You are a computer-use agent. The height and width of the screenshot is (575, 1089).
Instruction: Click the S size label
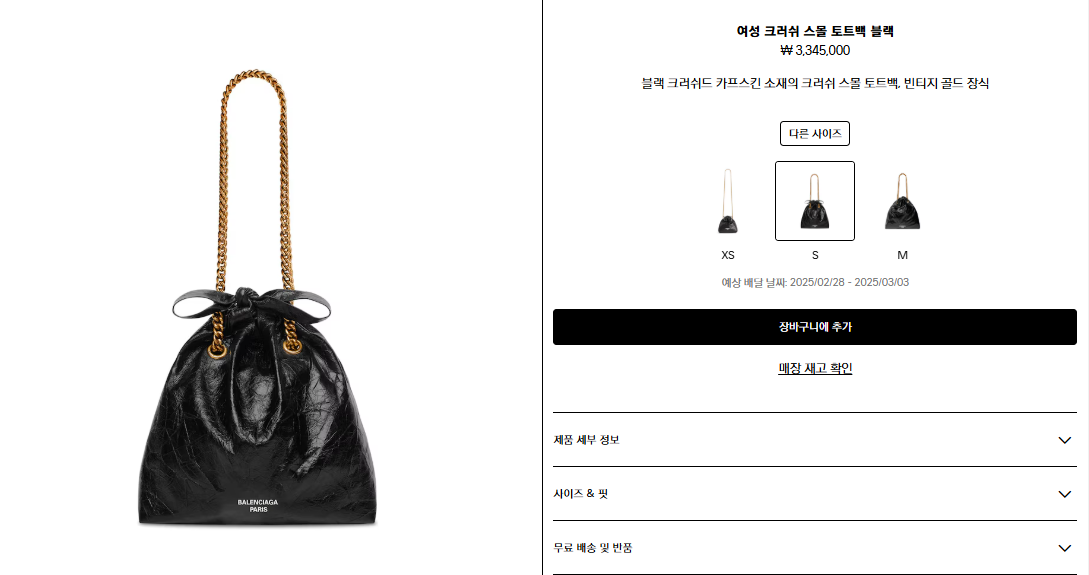[815, 255]
